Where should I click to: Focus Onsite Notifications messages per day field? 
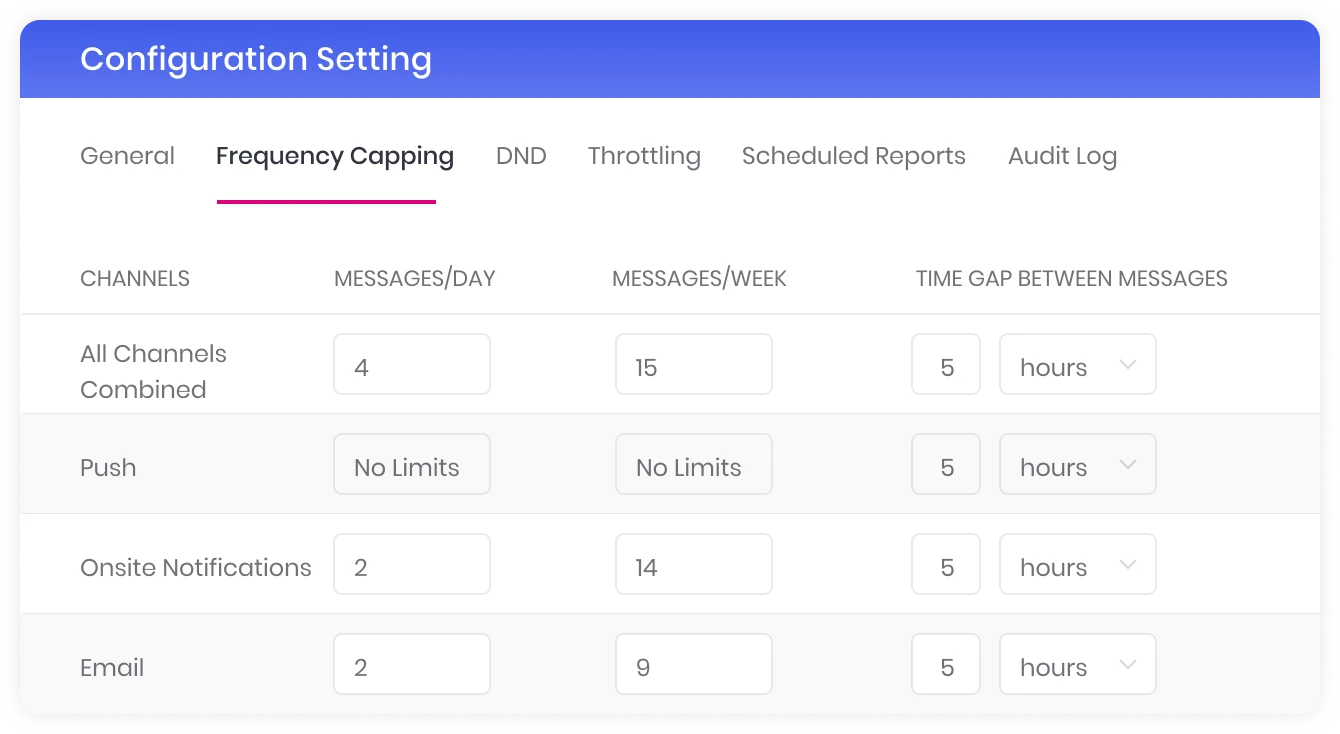[412, 565]
